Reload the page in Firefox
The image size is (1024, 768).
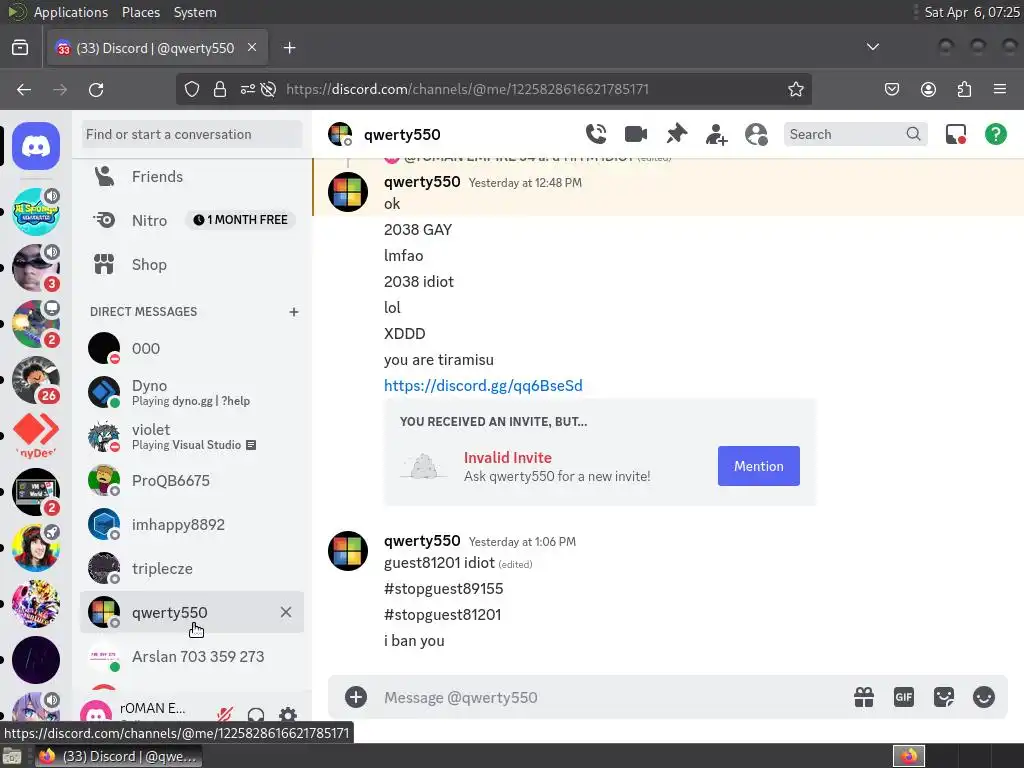(96, 89)
